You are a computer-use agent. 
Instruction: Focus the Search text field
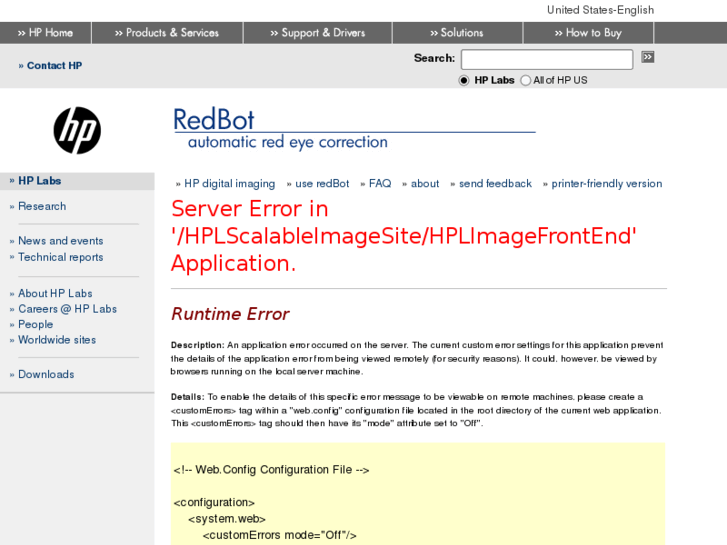547,59
